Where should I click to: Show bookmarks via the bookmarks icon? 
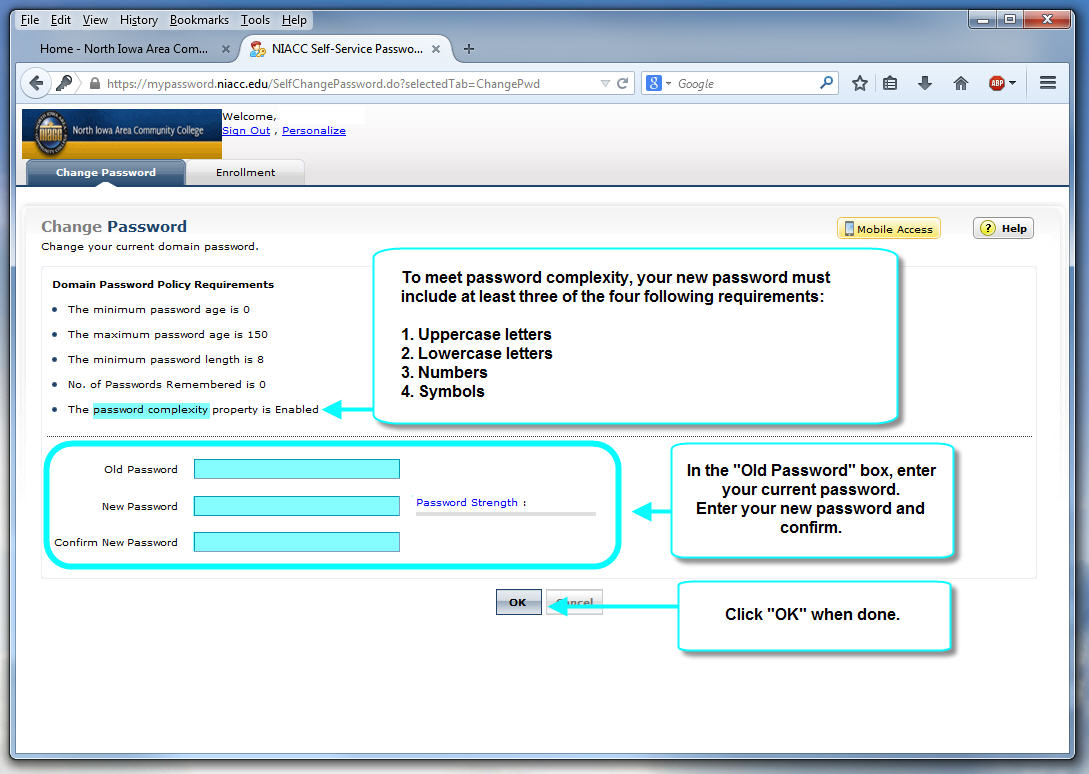pos(890,83)
